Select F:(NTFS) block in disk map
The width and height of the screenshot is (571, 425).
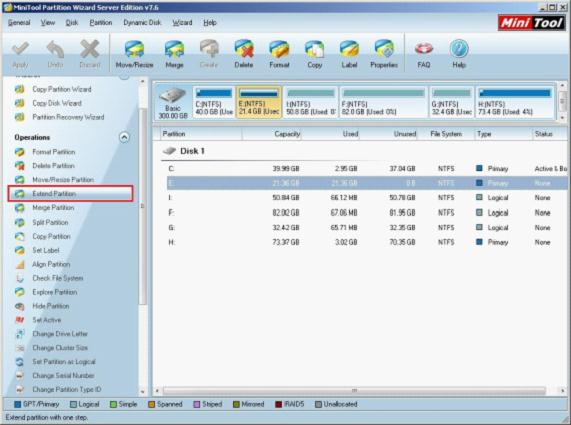(383, 102)
